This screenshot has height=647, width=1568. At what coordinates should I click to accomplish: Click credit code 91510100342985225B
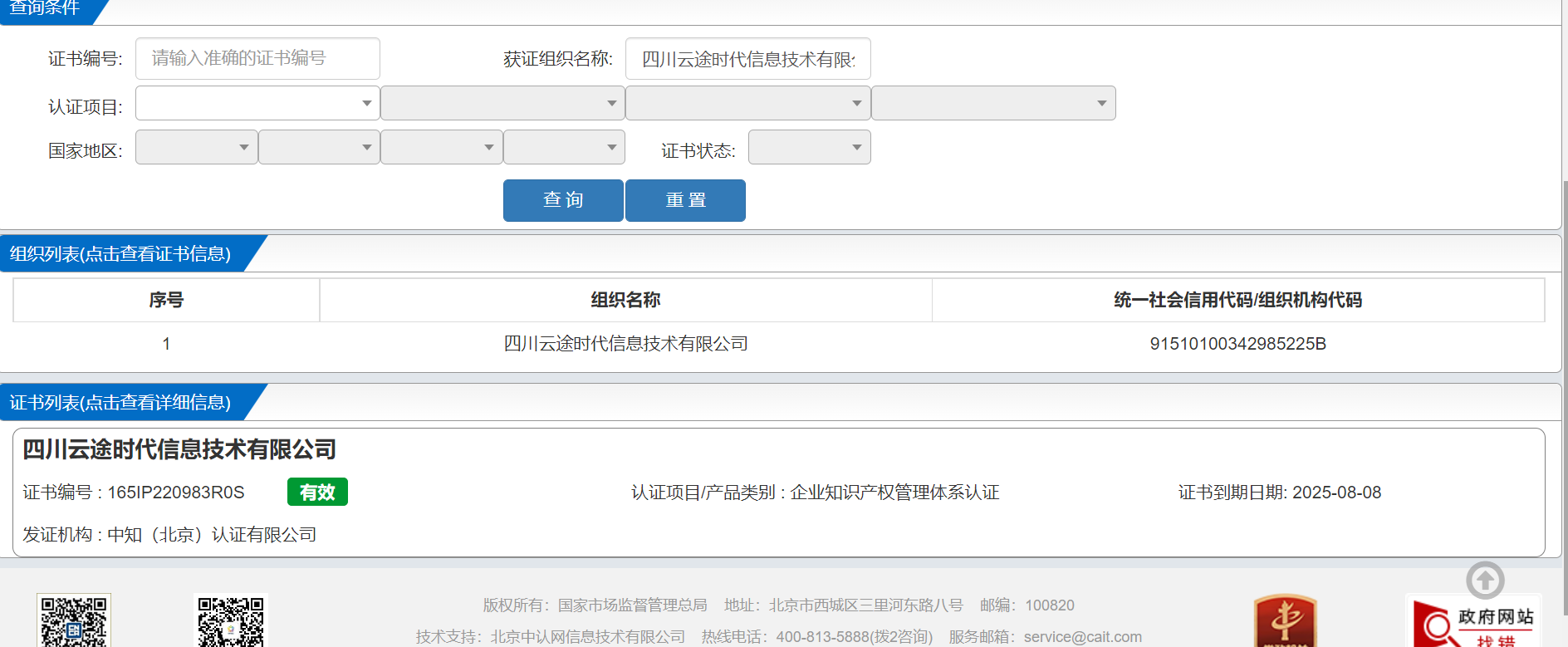click(1237, 344)
